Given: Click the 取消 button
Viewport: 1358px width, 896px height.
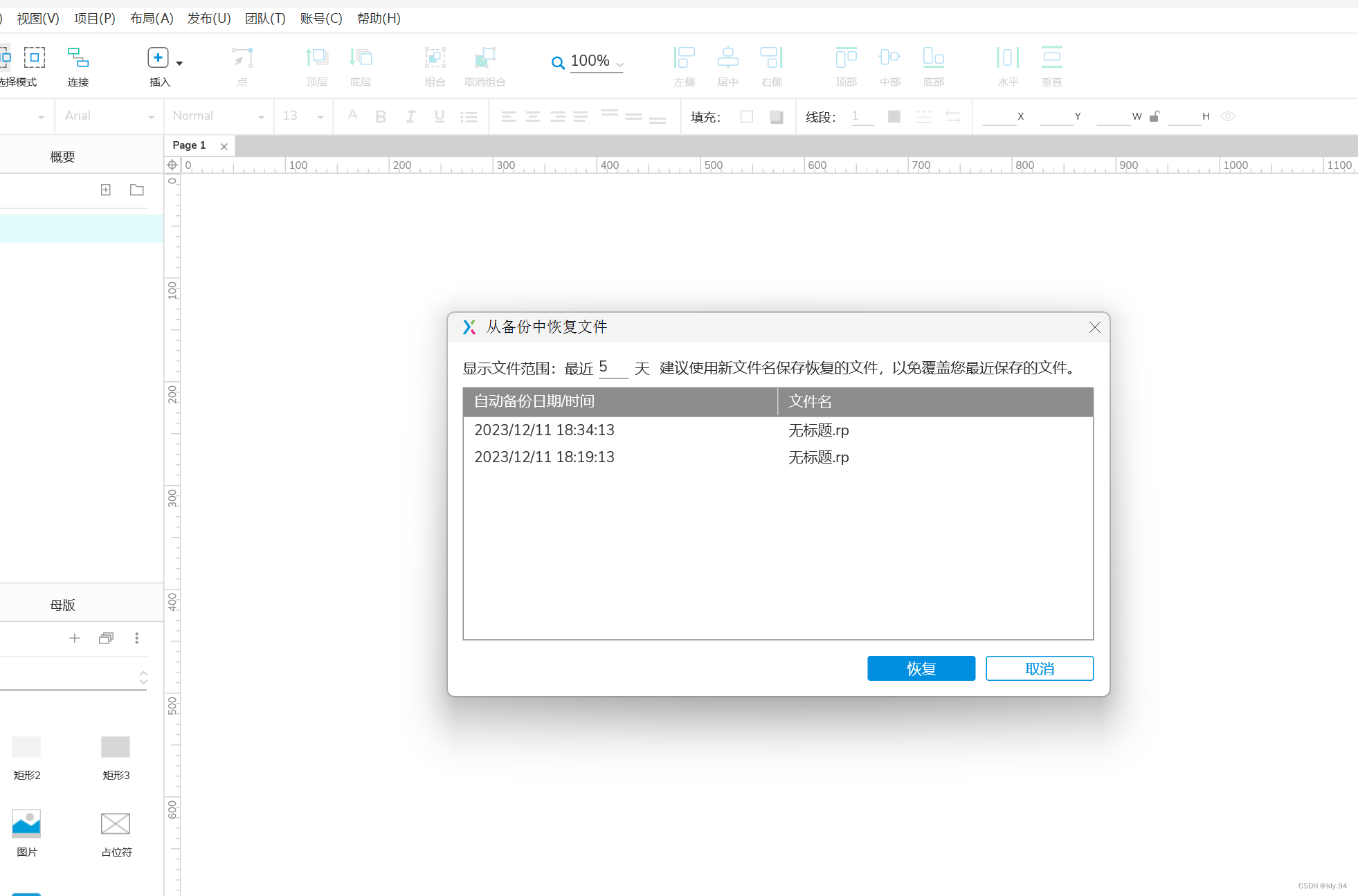Looking at the screenshot, I should pyautogui.click(x=1039, y=668).
